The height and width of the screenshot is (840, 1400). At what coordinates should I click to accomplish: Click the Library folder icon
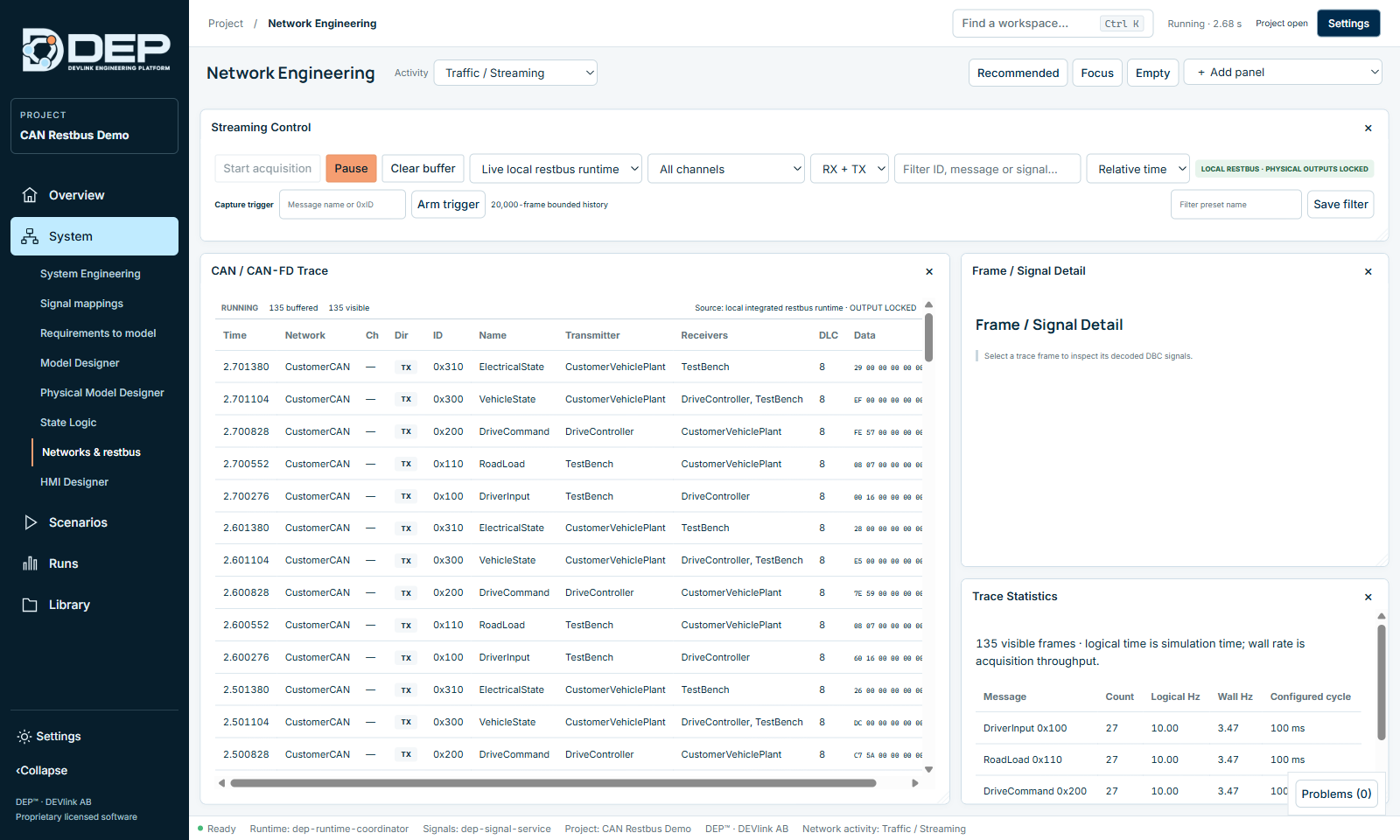click(x=30, y=605)
